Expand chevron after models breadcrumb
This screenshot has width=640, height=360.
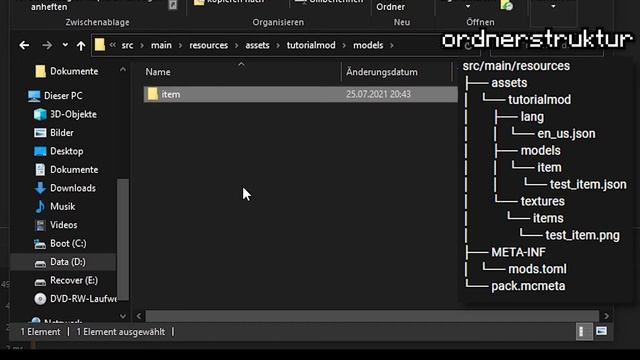pos(392,45)
